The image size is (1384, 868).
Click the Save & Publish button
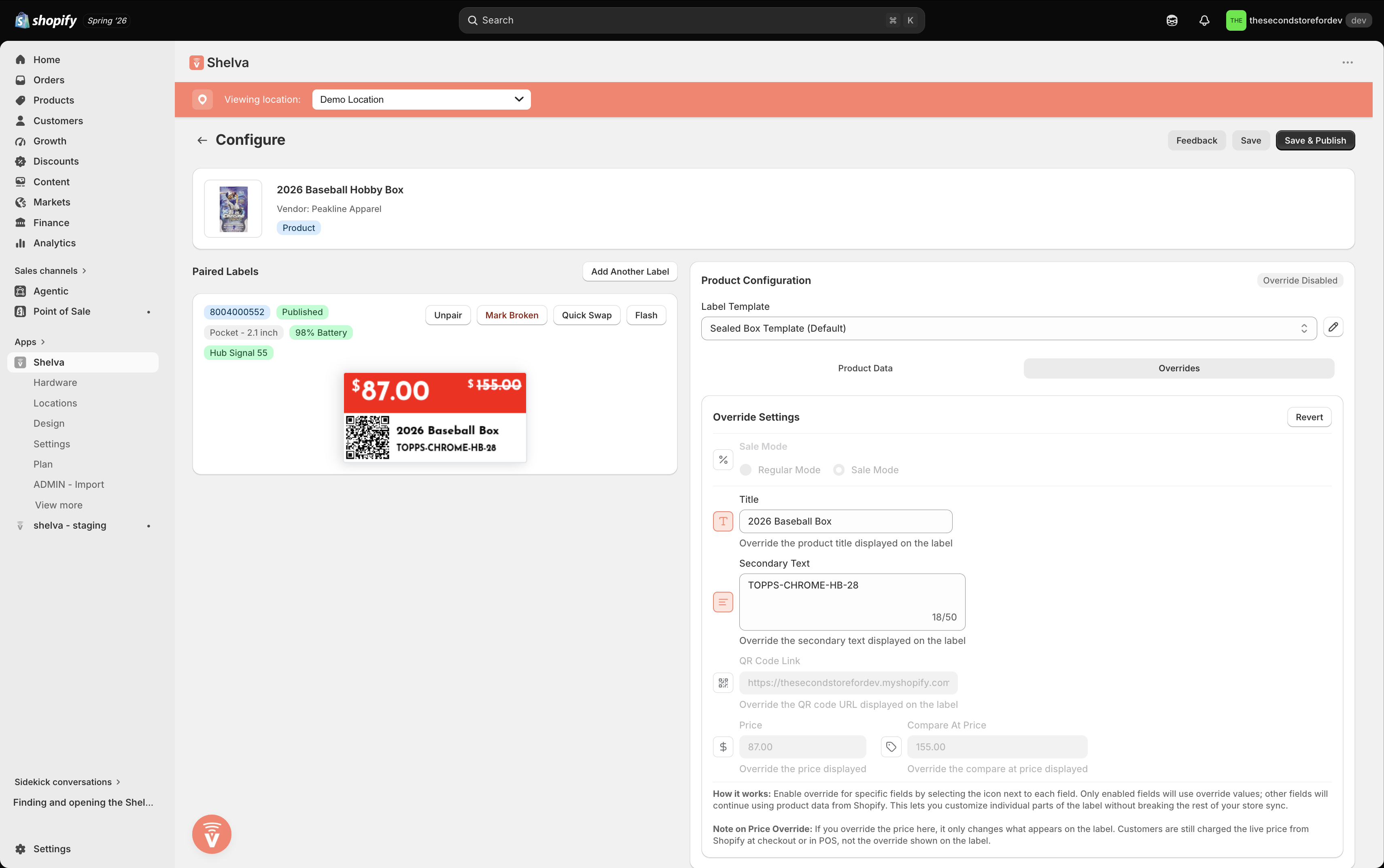coord(1314,141)
